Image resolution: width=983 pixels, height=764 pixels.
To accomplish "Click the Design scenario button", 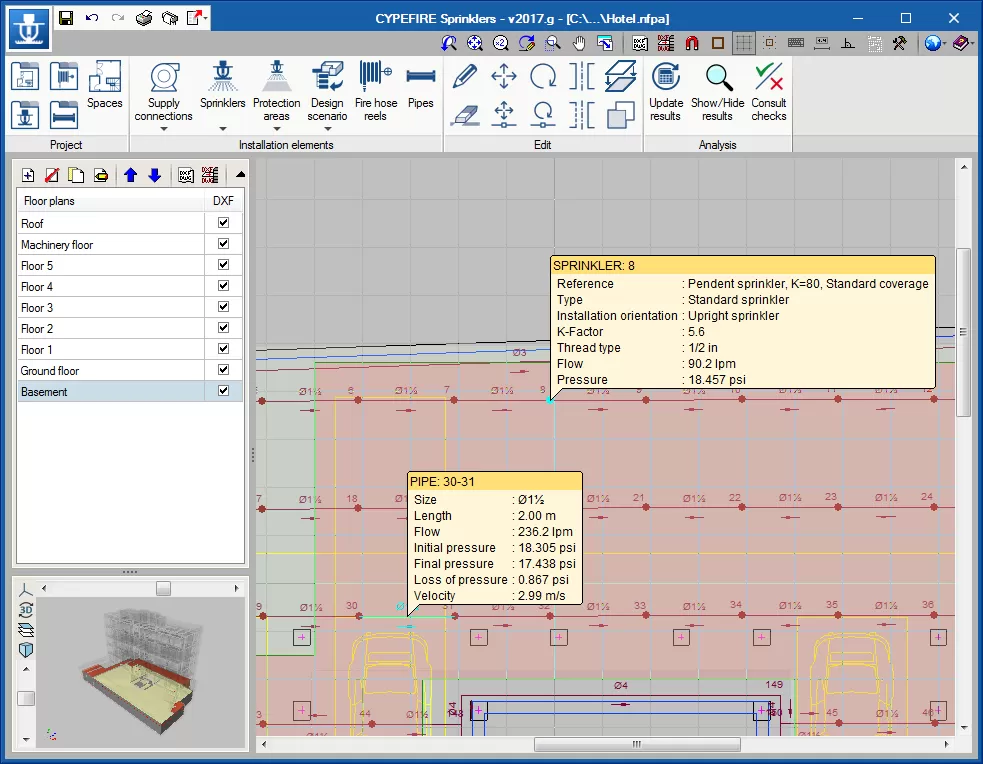I will 327,92.
